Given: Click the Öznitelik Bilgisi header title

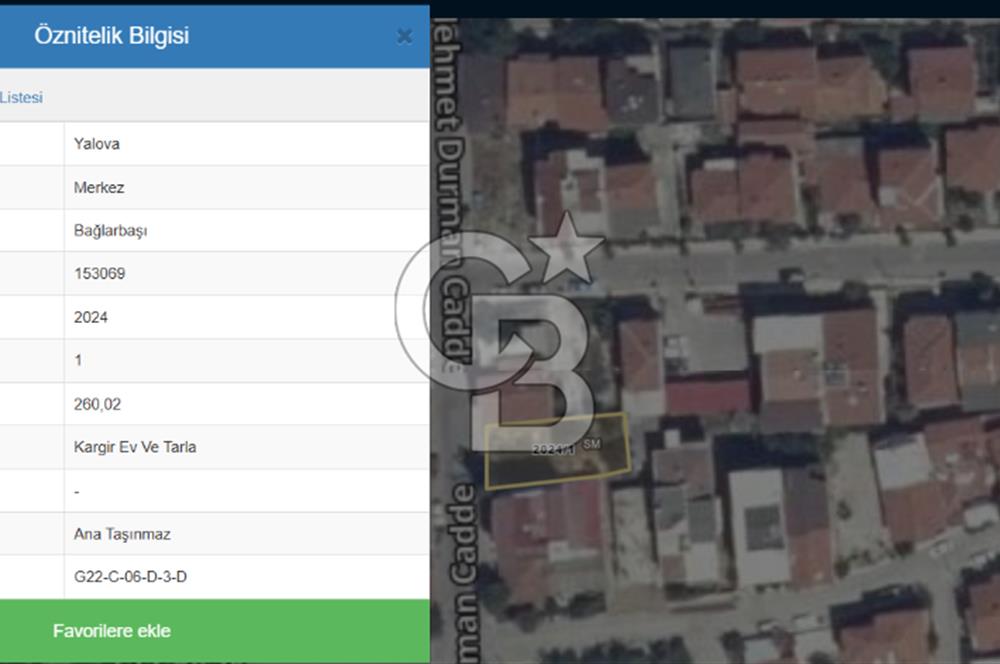Looking at the screenshot, I should [111, 36].
